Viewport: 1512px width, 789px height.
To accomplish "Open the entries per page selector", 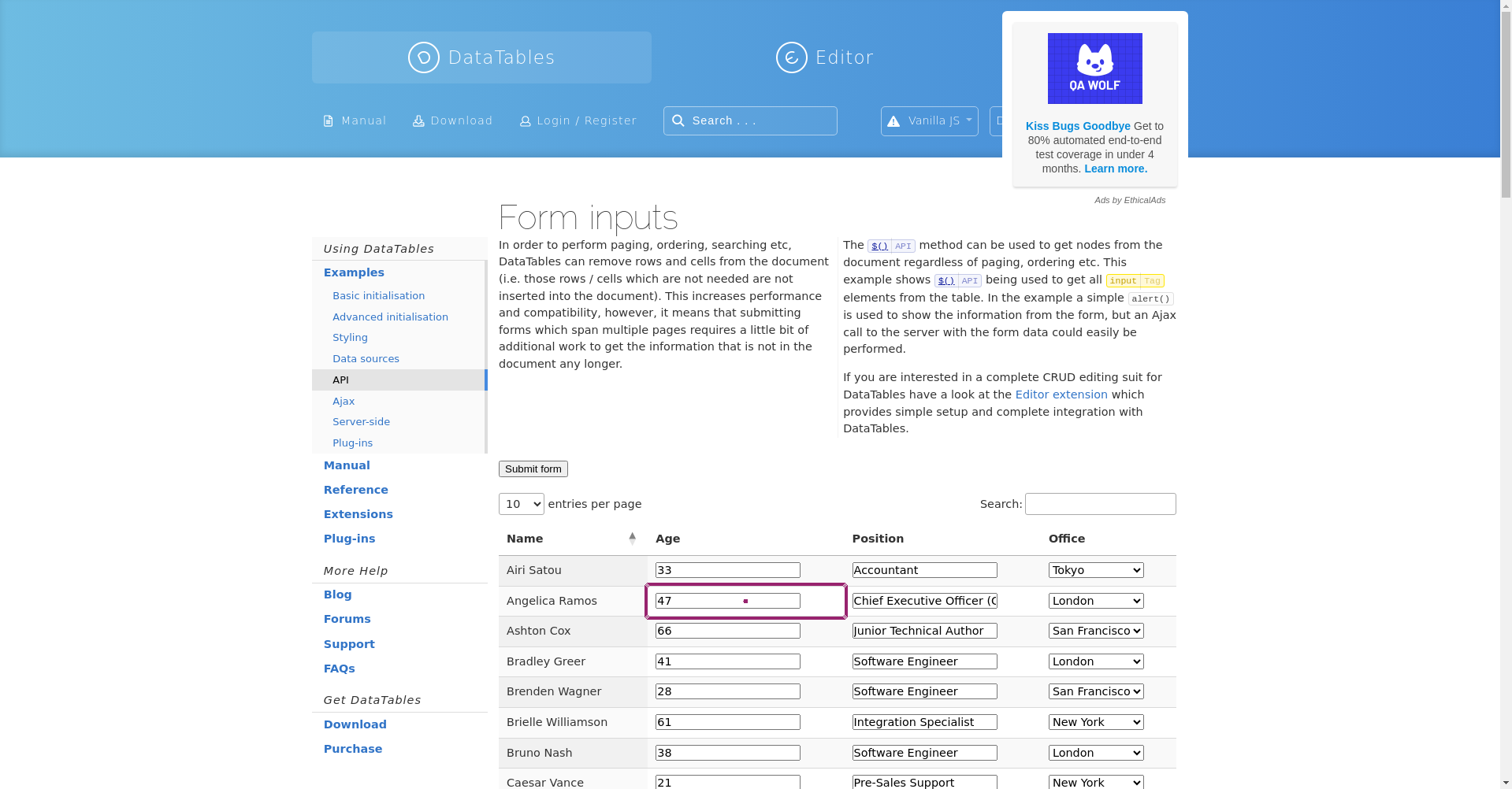I will point(521,504).
